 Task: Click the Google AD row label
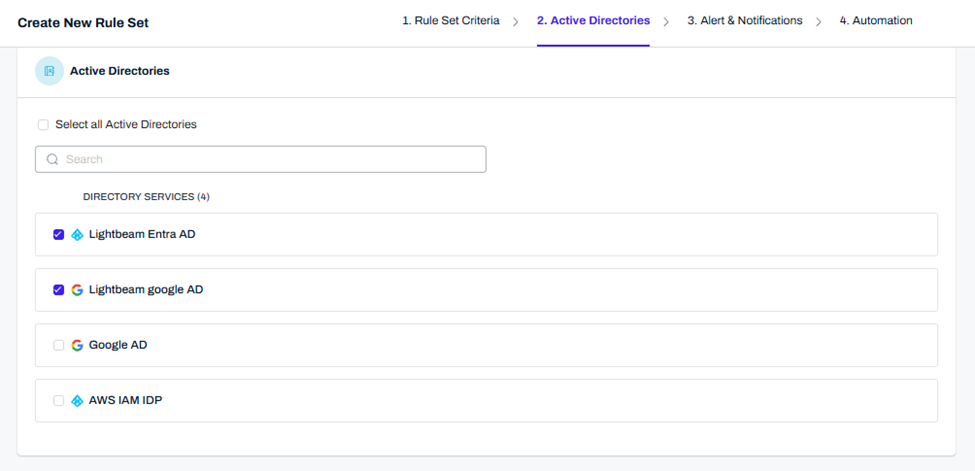coord(118,345)
